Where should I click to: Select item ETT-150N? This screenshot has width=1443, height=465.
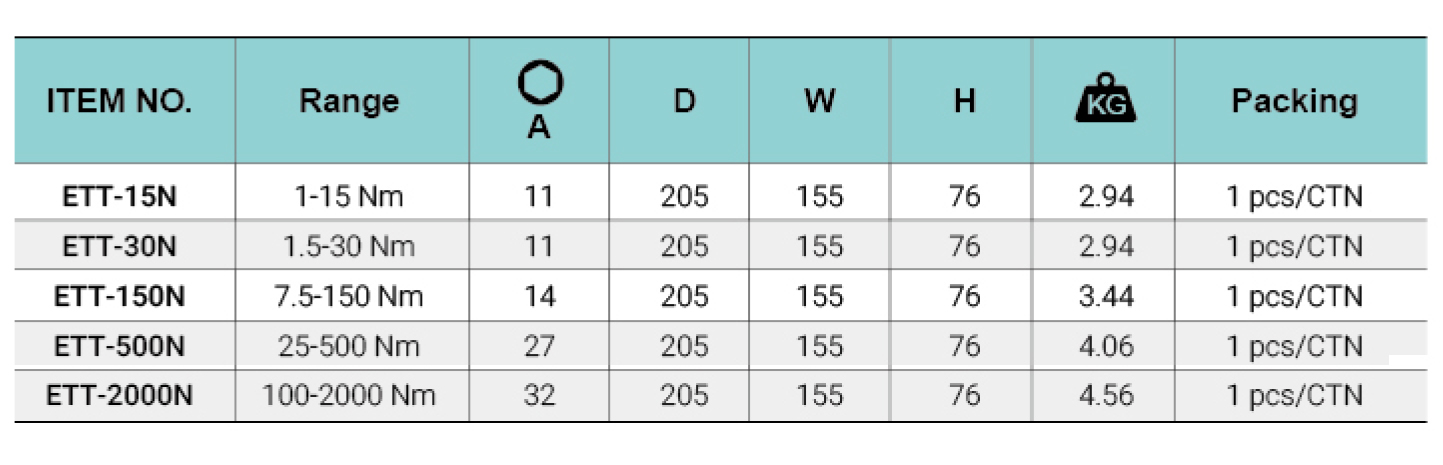click(x=120, y=296)
